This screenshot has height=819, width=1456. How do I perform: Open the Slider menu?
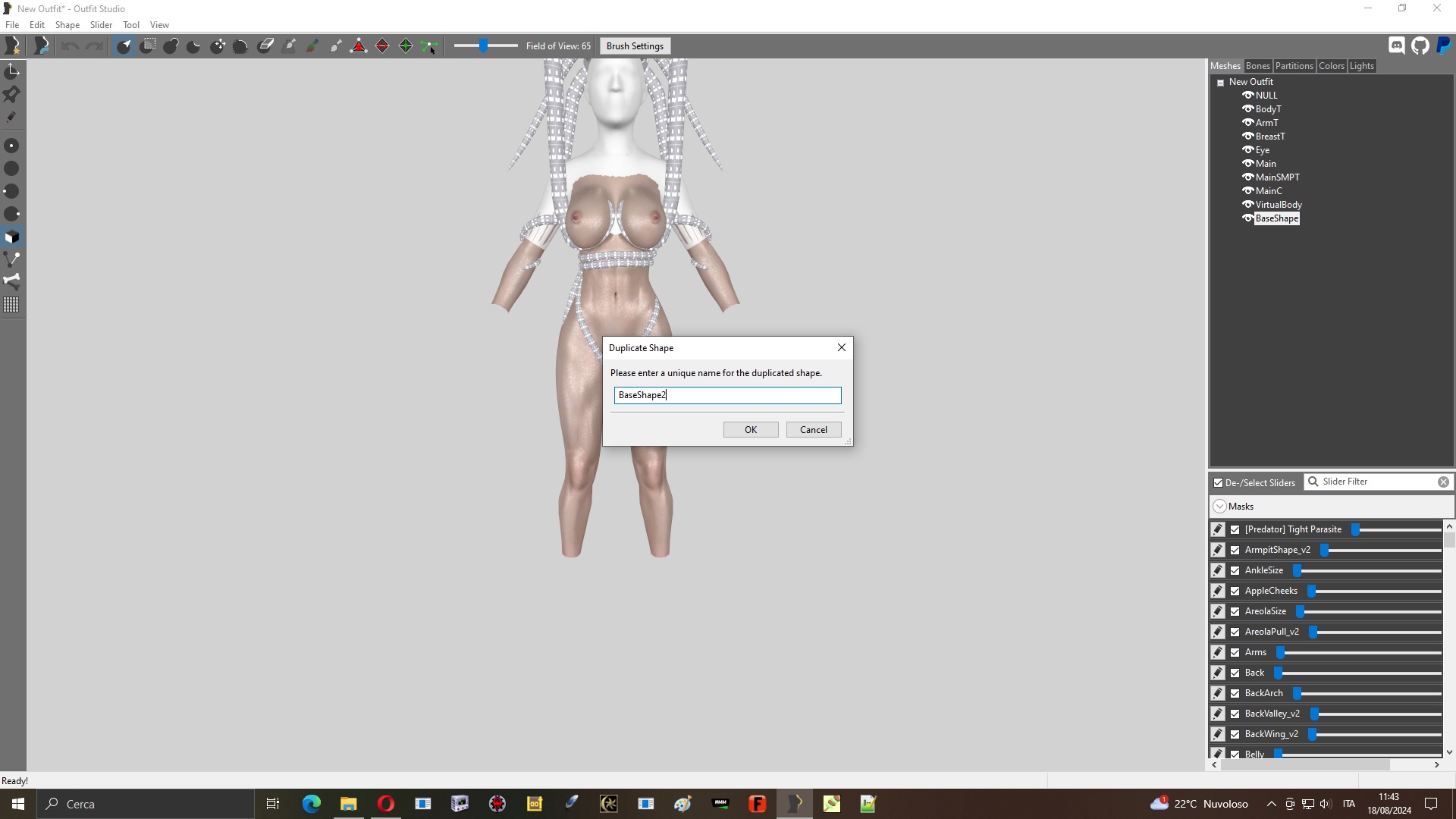(x=101, y=25)
